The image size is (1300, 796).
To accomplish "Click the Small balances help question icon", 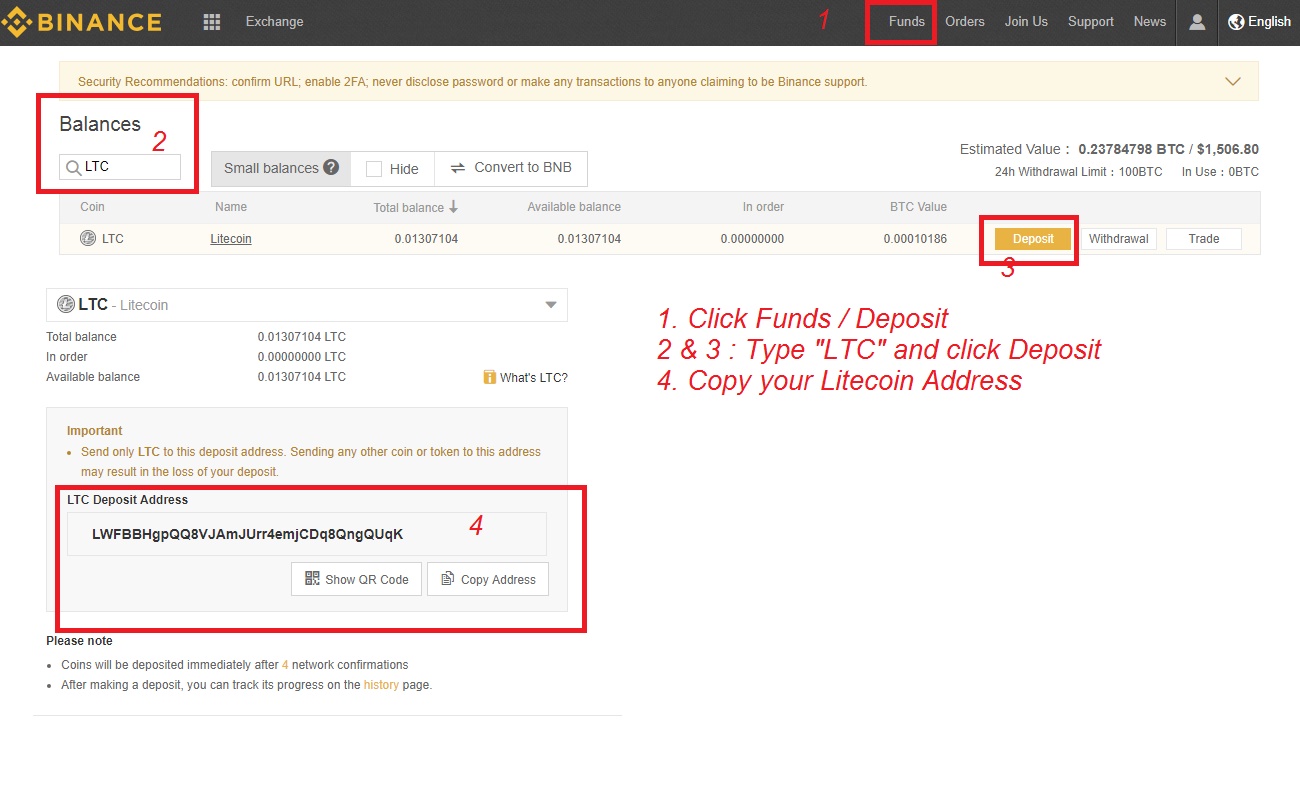I will point(331,168).
